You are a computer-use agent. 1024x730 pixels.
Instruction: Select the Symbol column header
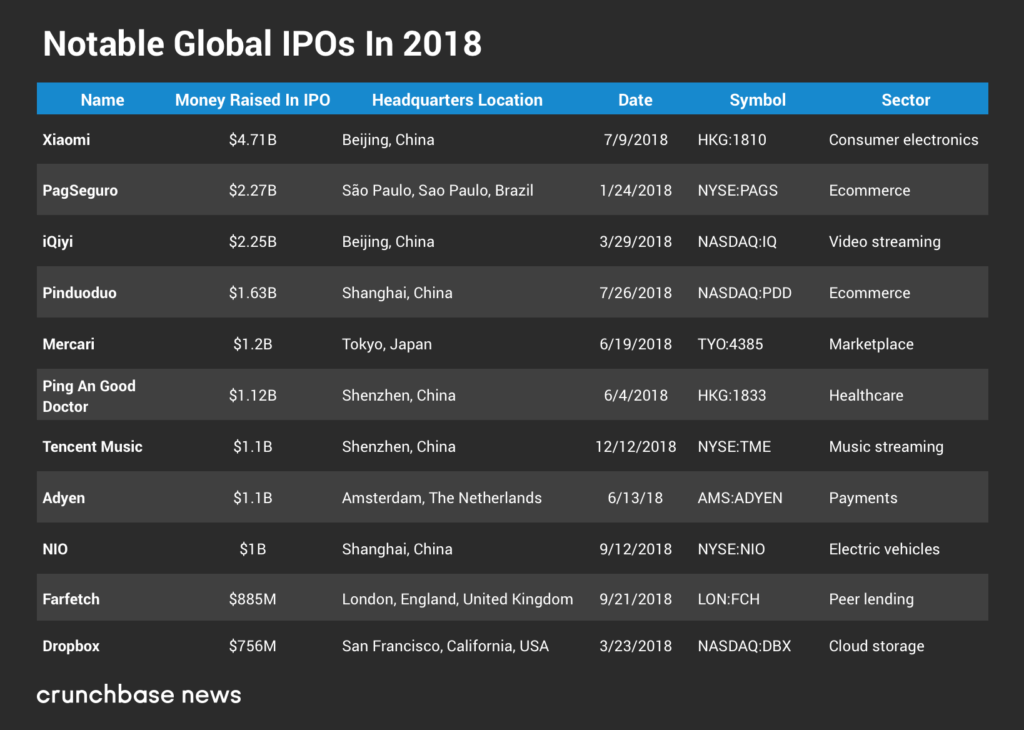(757, 100)
